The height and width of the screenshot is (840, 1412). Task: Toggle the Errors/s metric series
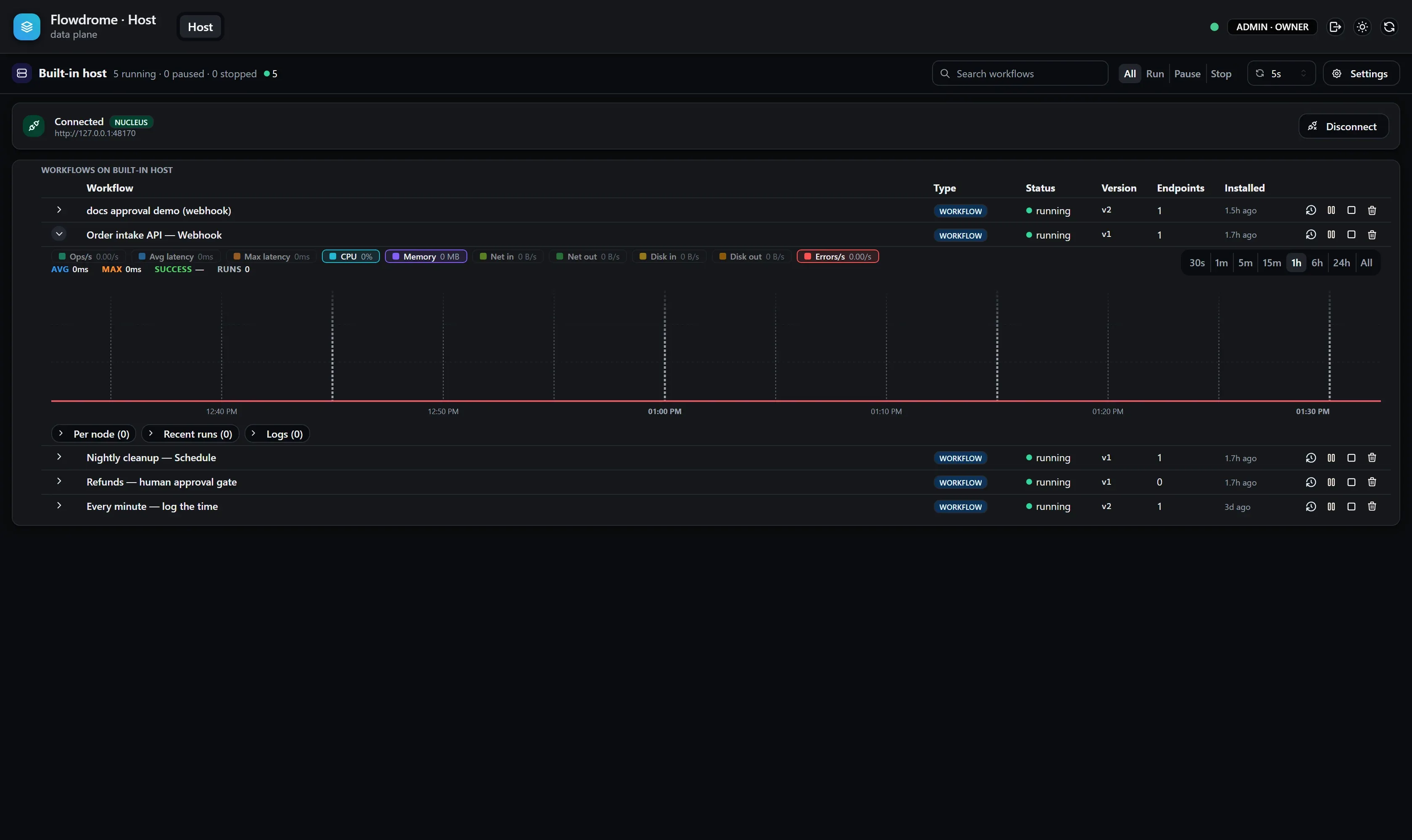tap(838, 257)
